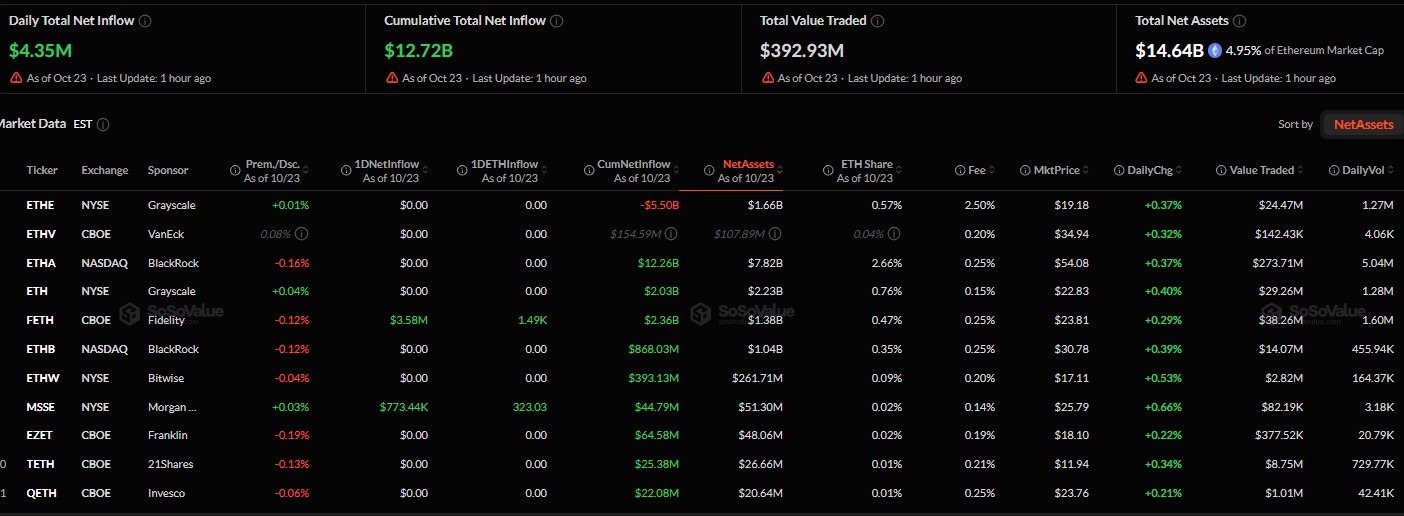Click the $773.44K MSSE daily inflow

click(404, 407)
